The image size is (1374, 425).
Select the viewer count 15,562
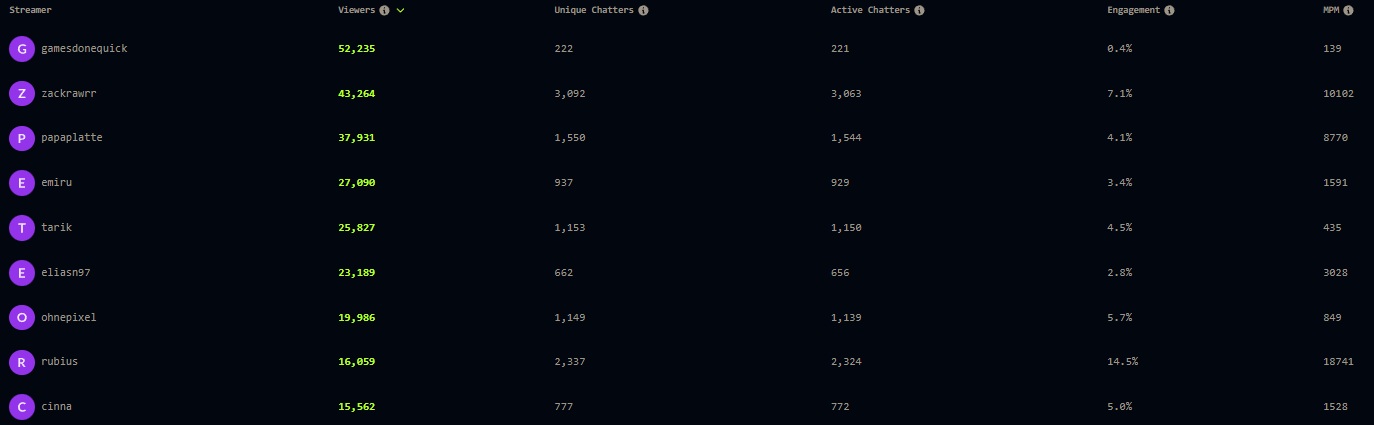point(357,407)
